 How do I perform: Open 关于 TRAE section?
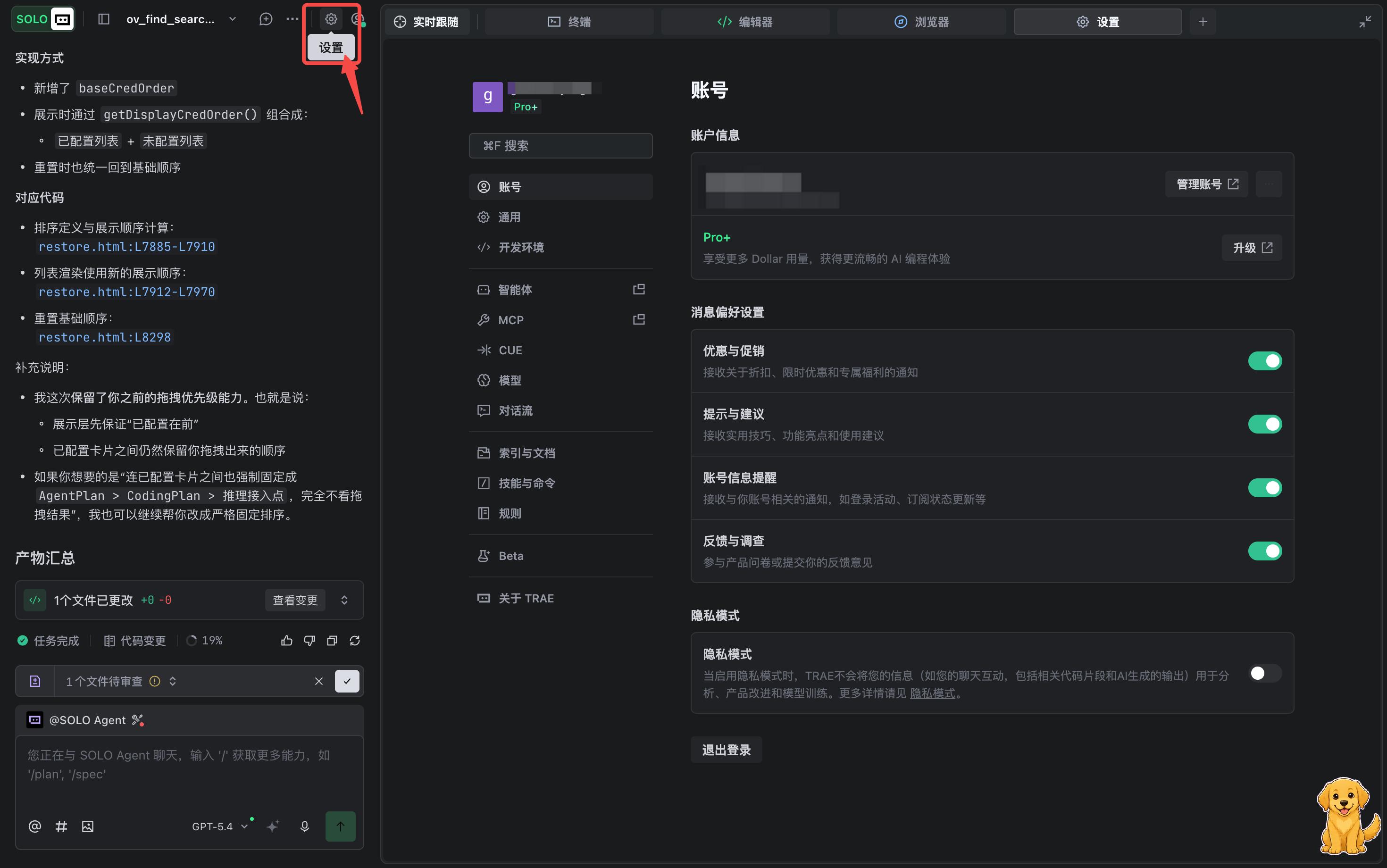(560, 598)
